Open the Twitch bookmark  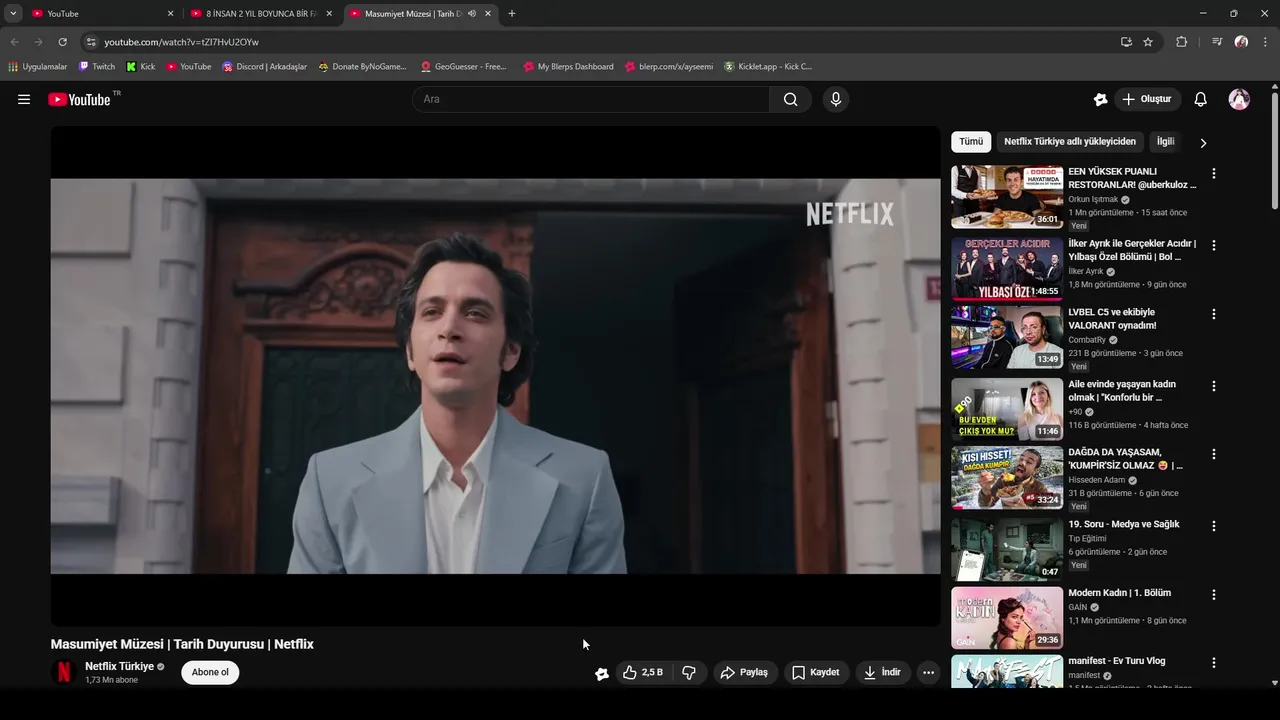point(97,67)
